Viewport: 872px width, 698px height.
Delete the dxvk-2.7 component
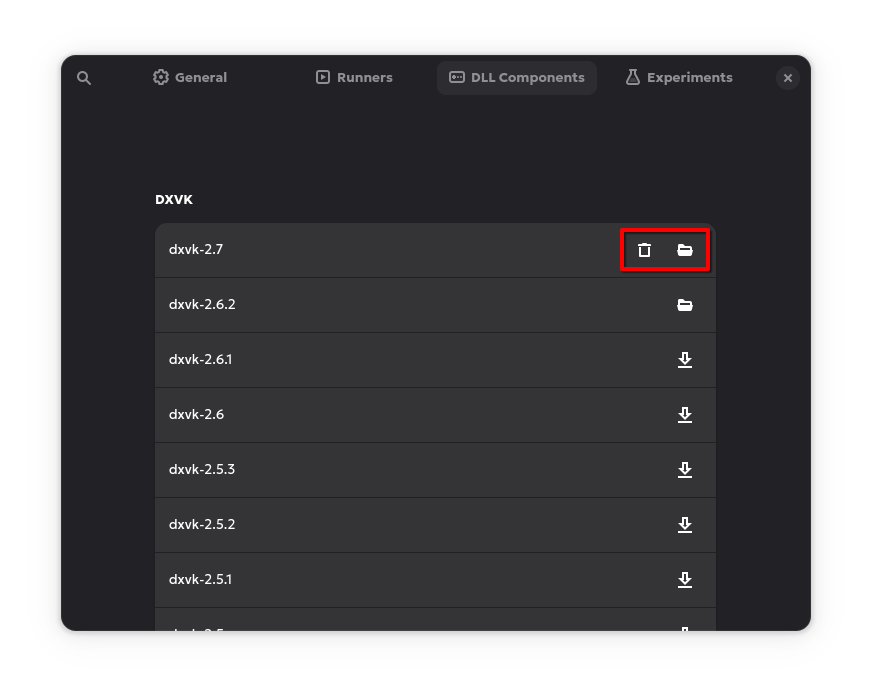[x=645, y=250]
